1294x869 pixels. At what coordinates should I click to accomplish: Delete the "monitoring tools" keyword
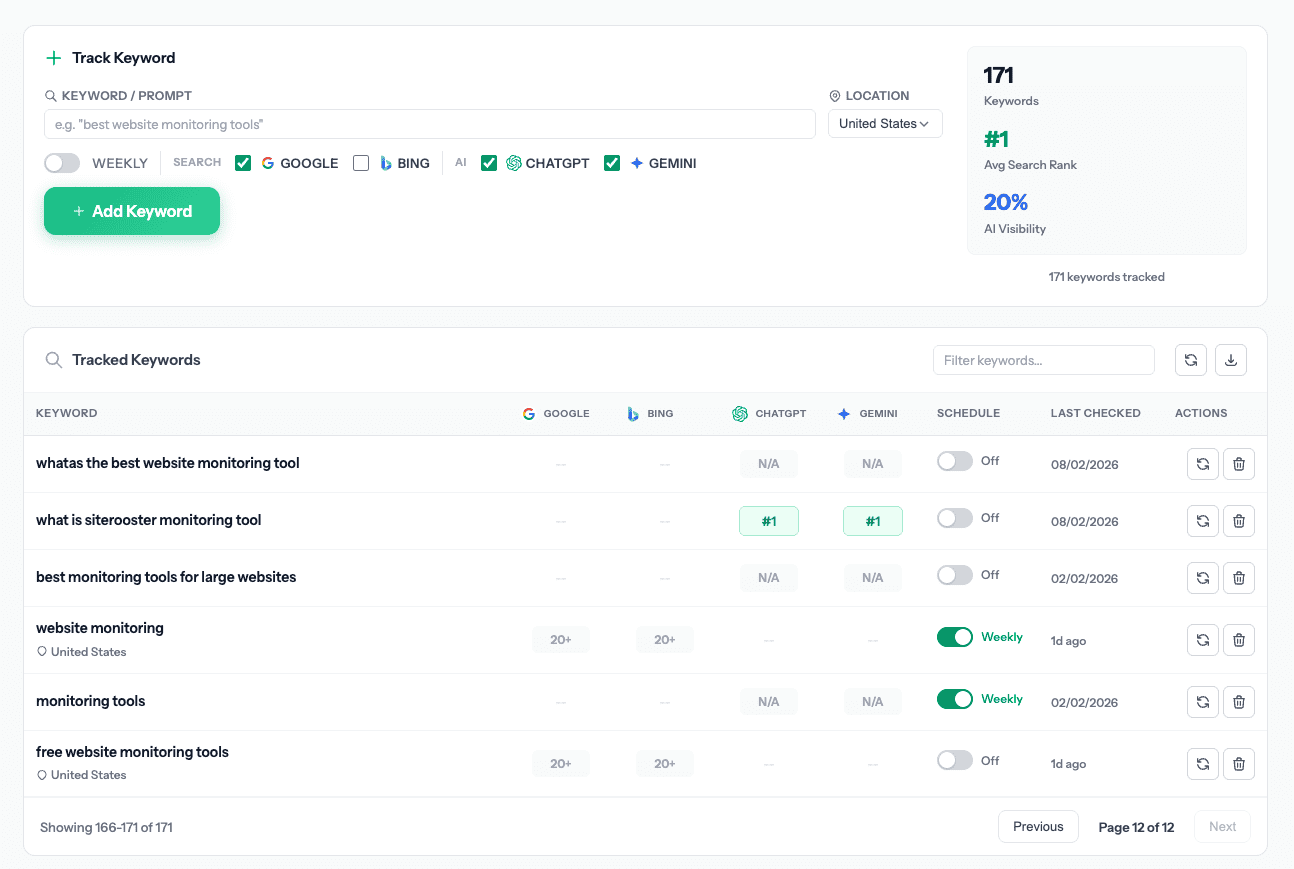tap(1238, 701)
